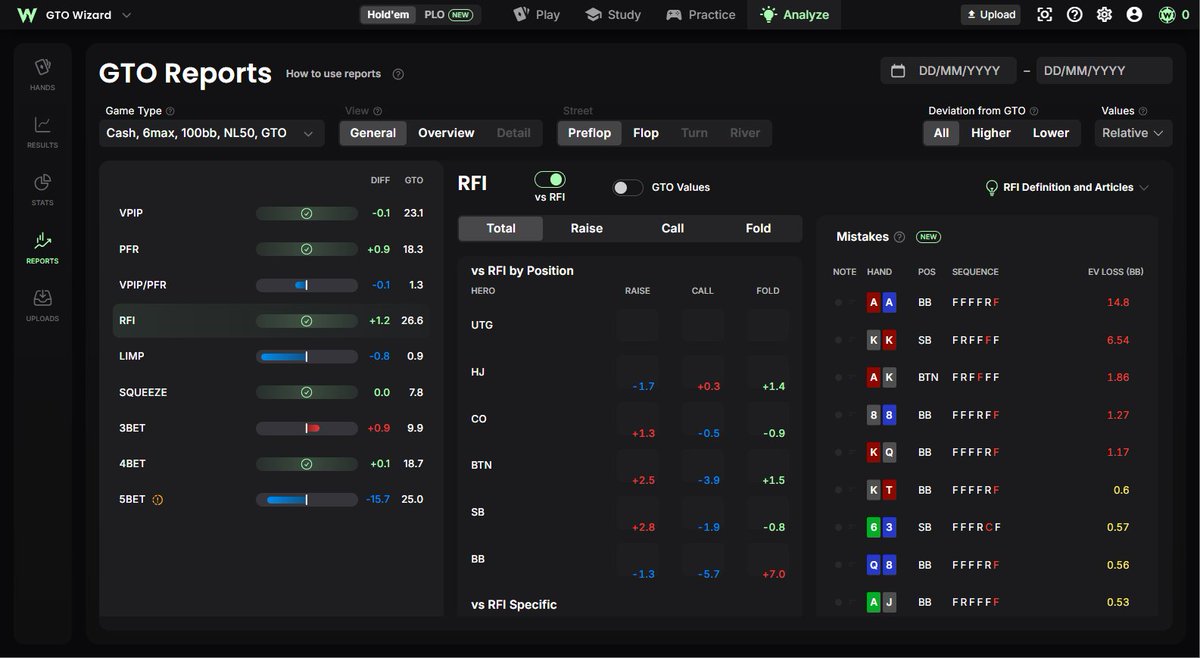Viewport: 1200px width, 658px height.
Task: Expand RFI Definition and Articles
Action: pyautogui.click(x=1067, y=187)
